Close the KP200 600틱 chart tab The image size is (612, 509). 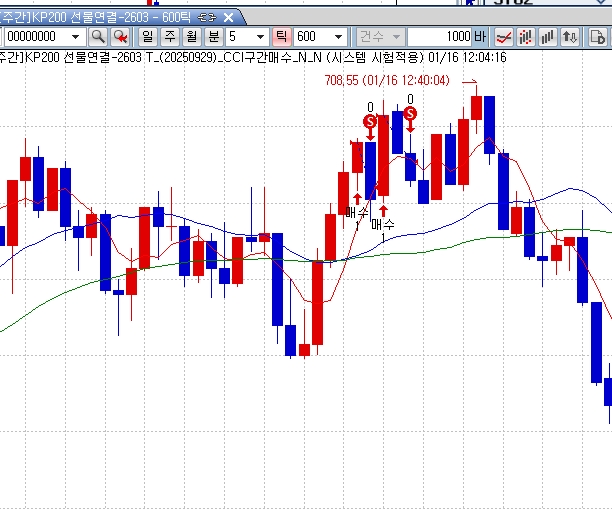229,17
